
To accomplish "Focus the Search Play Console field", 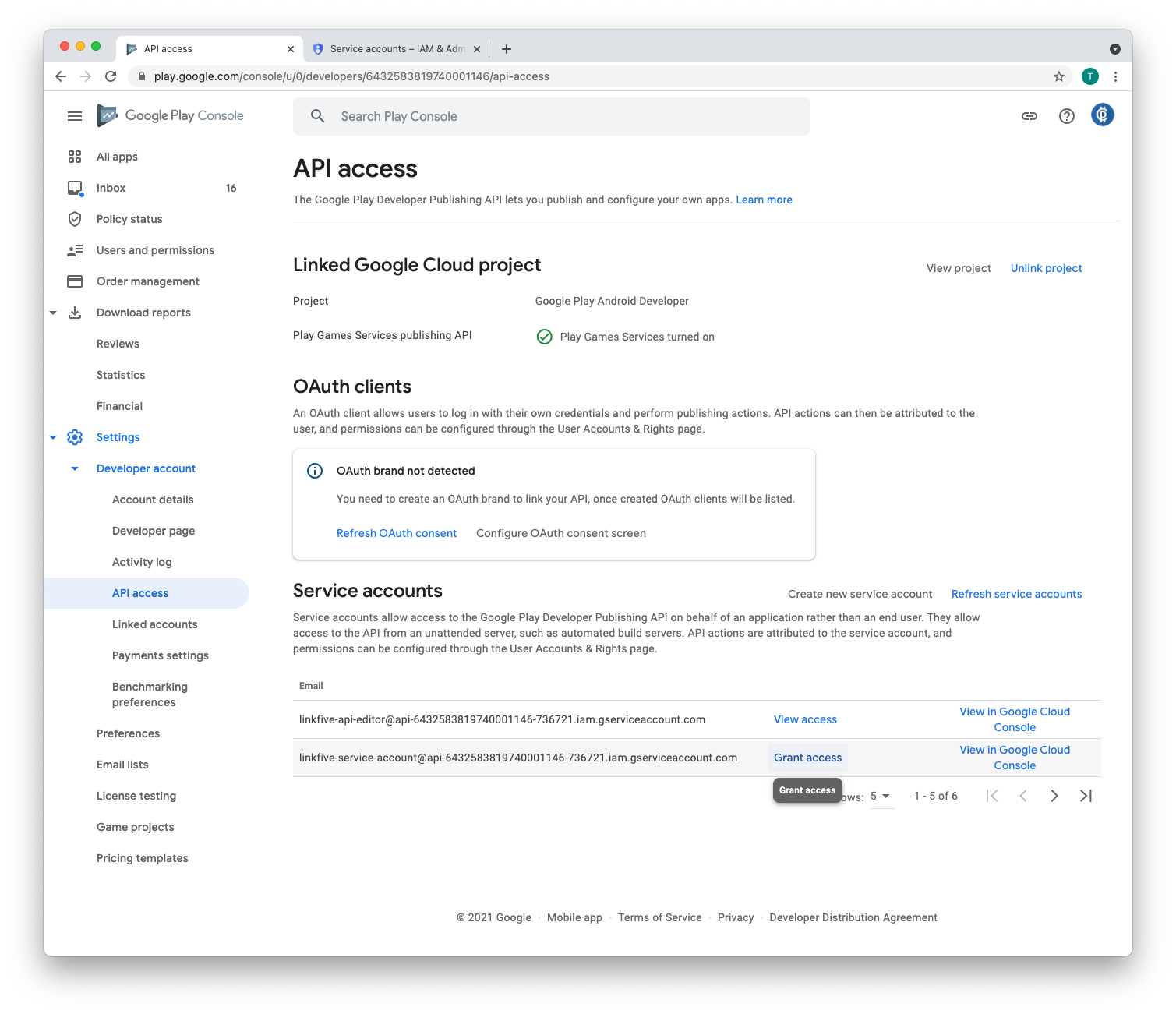I will point(552,116).
